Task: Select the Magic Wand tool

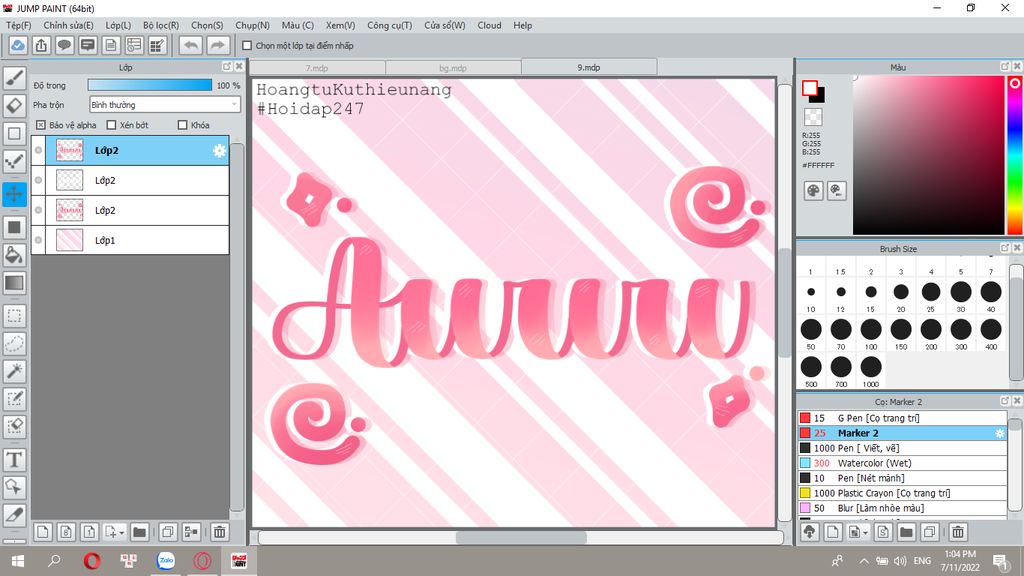Action: point(14,371)
